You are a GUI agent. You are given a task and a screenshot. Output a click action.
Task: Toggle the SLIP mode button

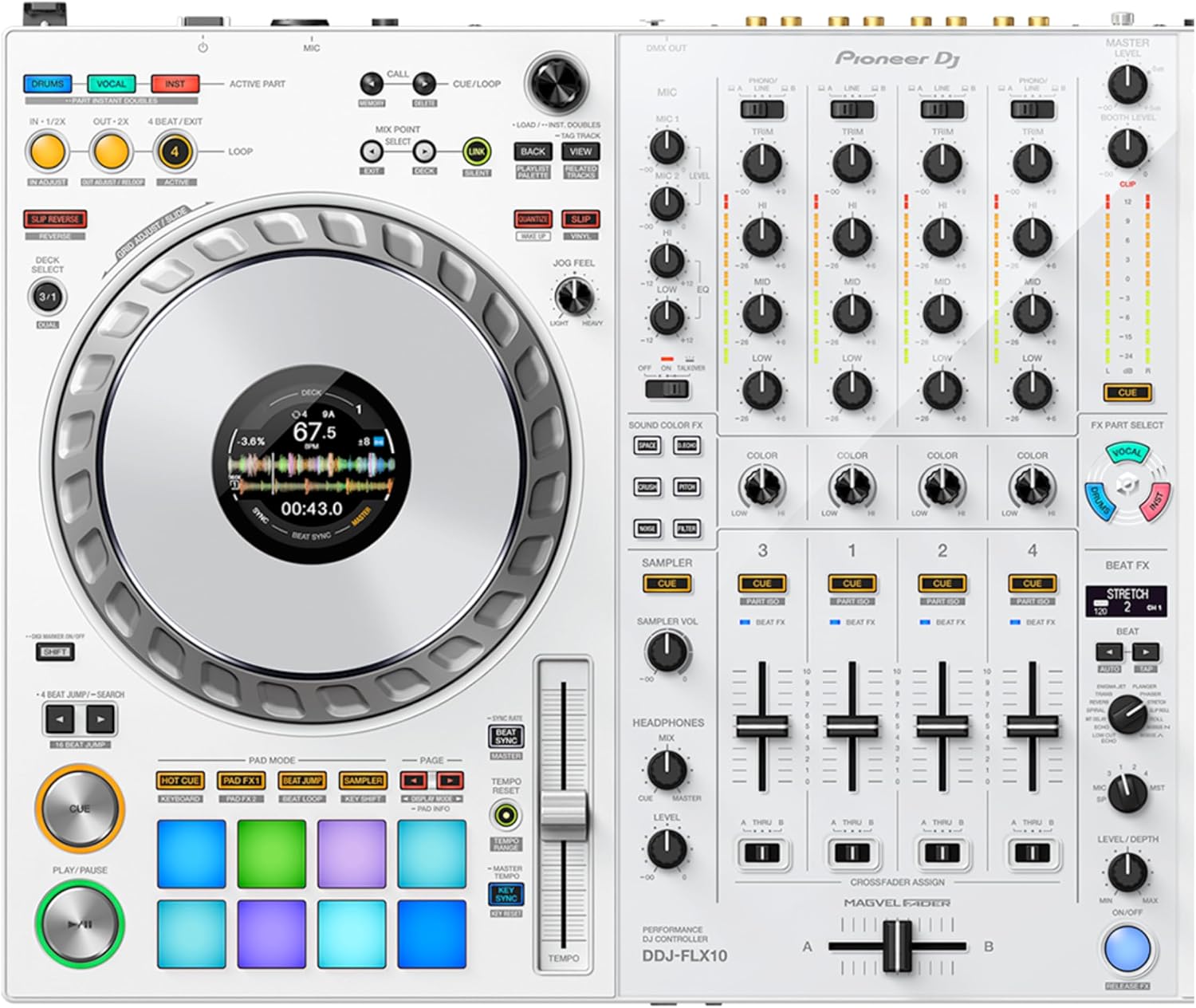(580, 219)
